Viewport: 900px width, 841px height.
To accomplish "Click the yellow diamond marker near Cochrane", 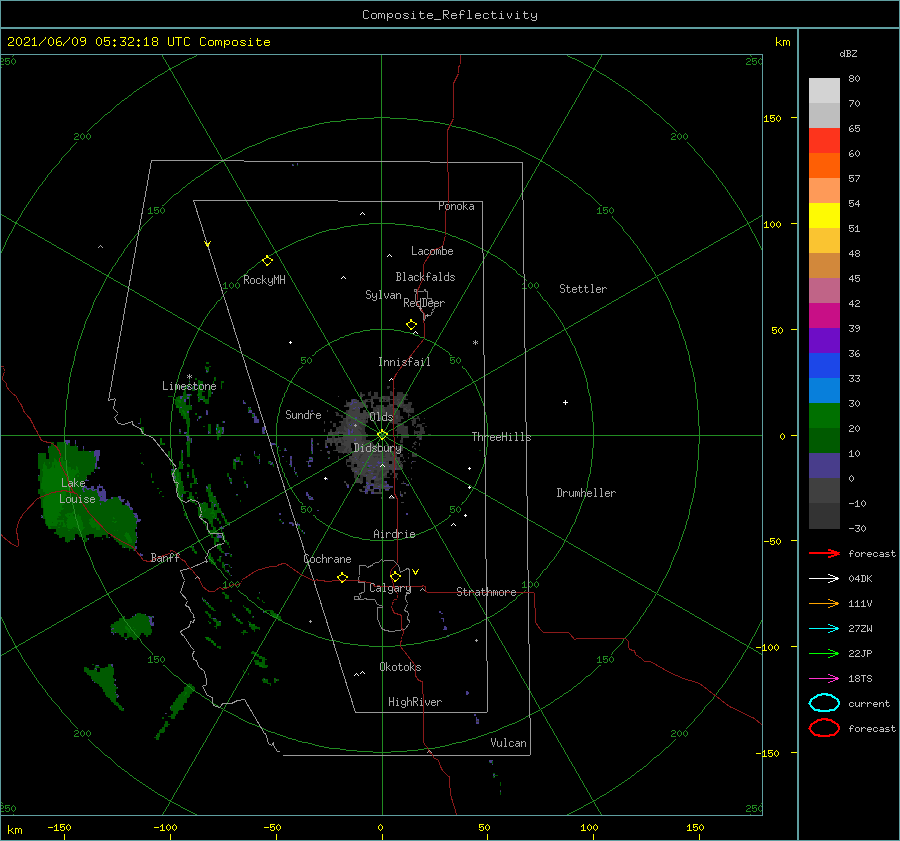I will pos(342,577).
